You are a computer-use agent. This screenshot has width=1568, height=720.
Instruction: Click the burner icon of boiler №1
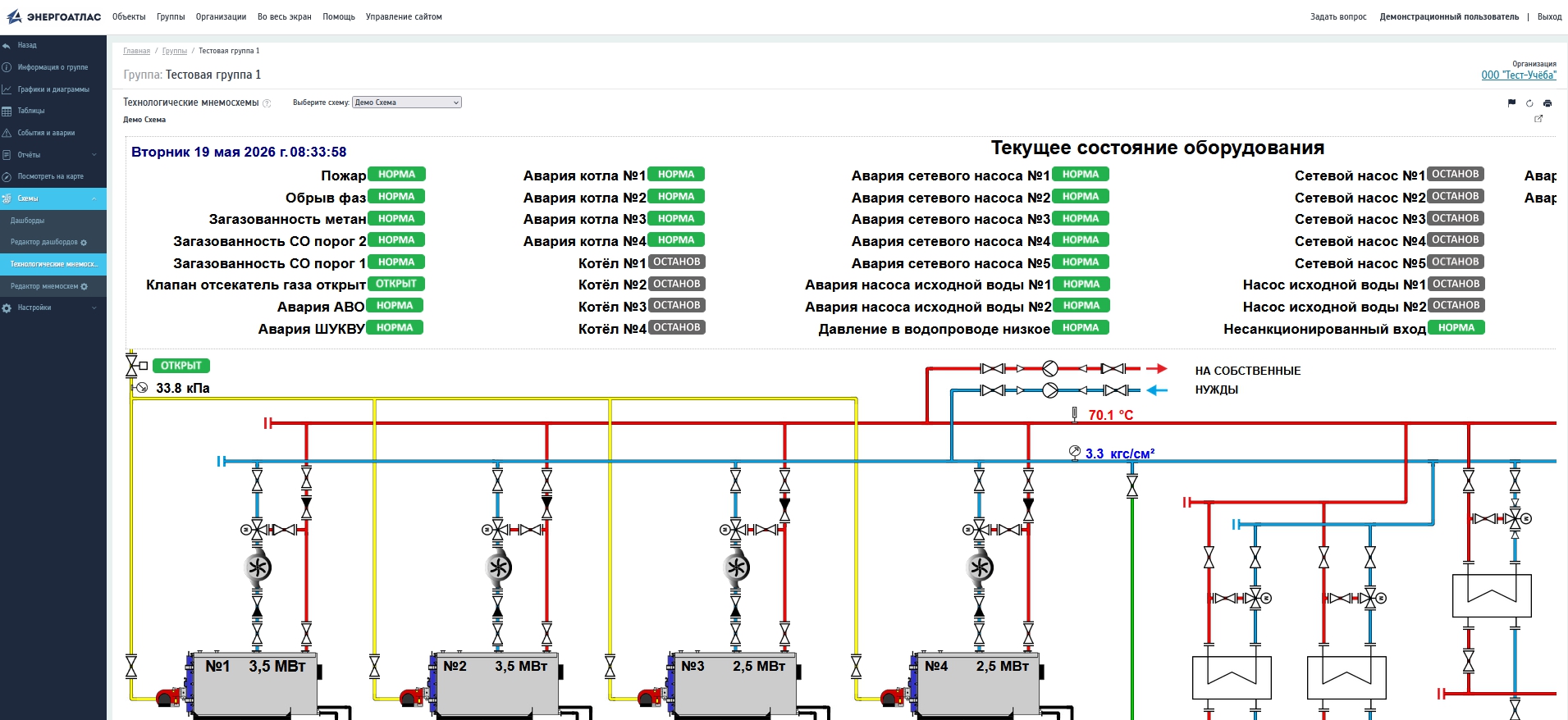tap(168, 697)
